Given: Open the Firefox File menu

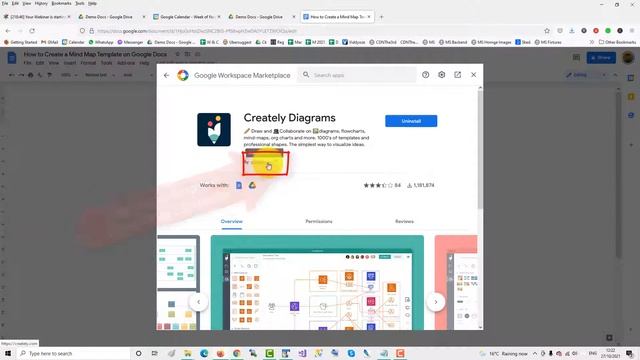Looking at the screenshot, I should coord(5,3).
